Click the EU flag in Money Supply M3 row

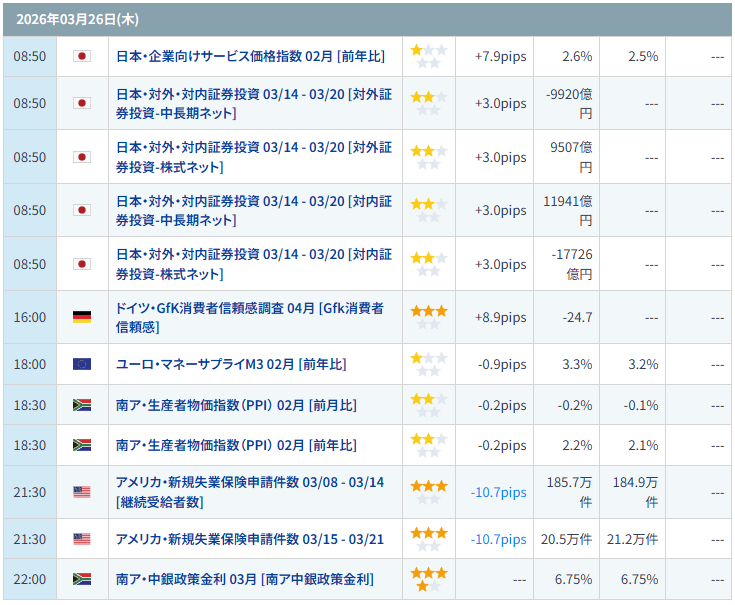pyautogui.click(x=82, y=364)
